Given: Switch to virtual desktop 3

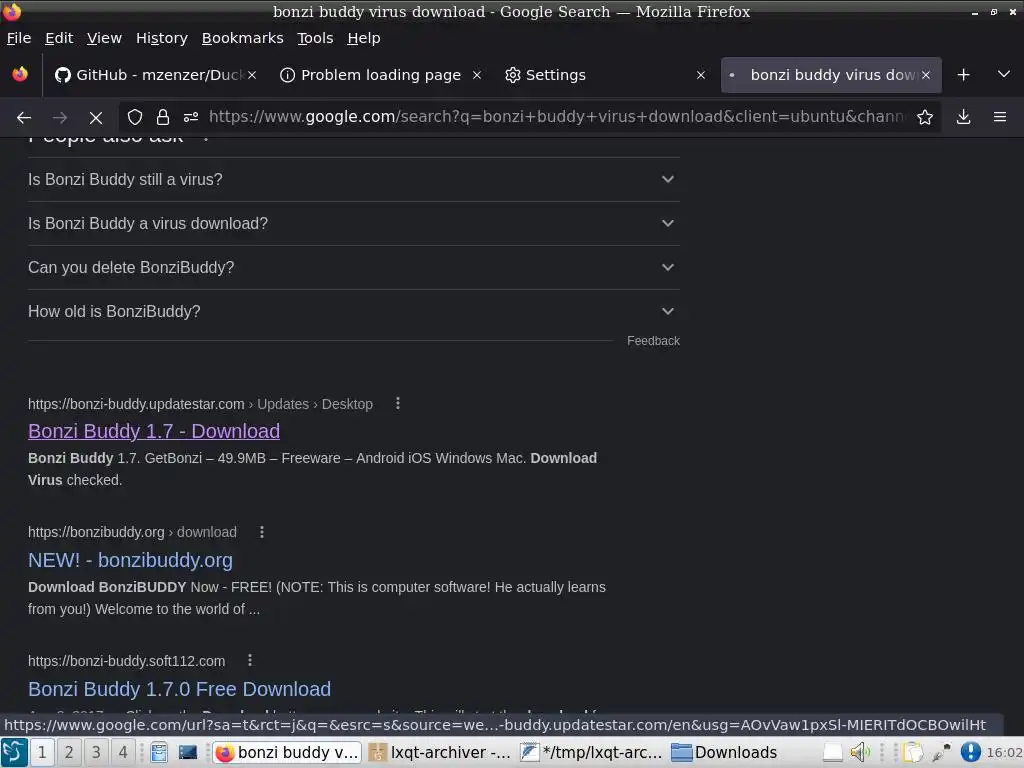Looking at the screenshot, I should click(x=96, y=752).
